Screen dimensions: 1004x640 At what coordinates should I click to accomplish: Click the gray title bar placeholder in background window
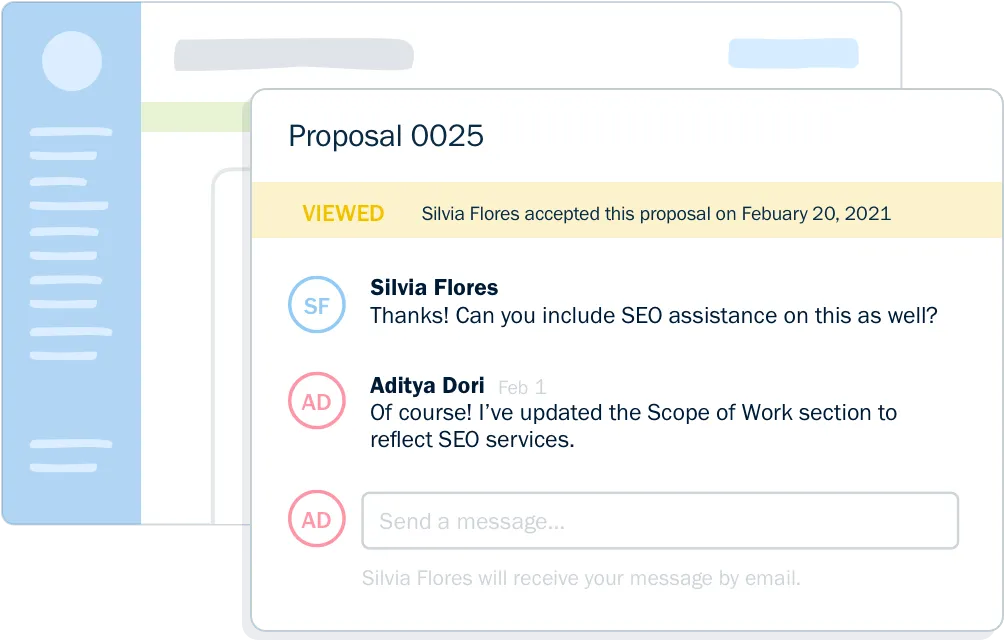click(294, 54)
